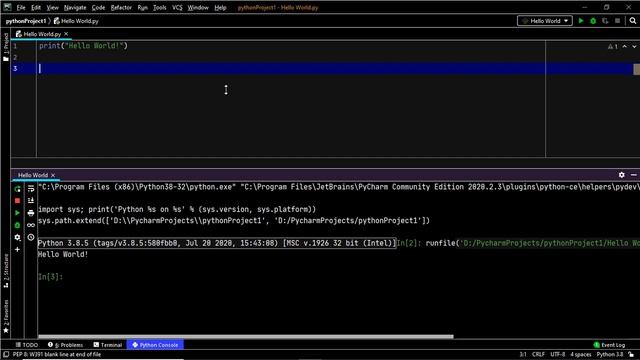Open the Refactor menu
The height and width of the screenshot is (360, 640).
point(121,7)
